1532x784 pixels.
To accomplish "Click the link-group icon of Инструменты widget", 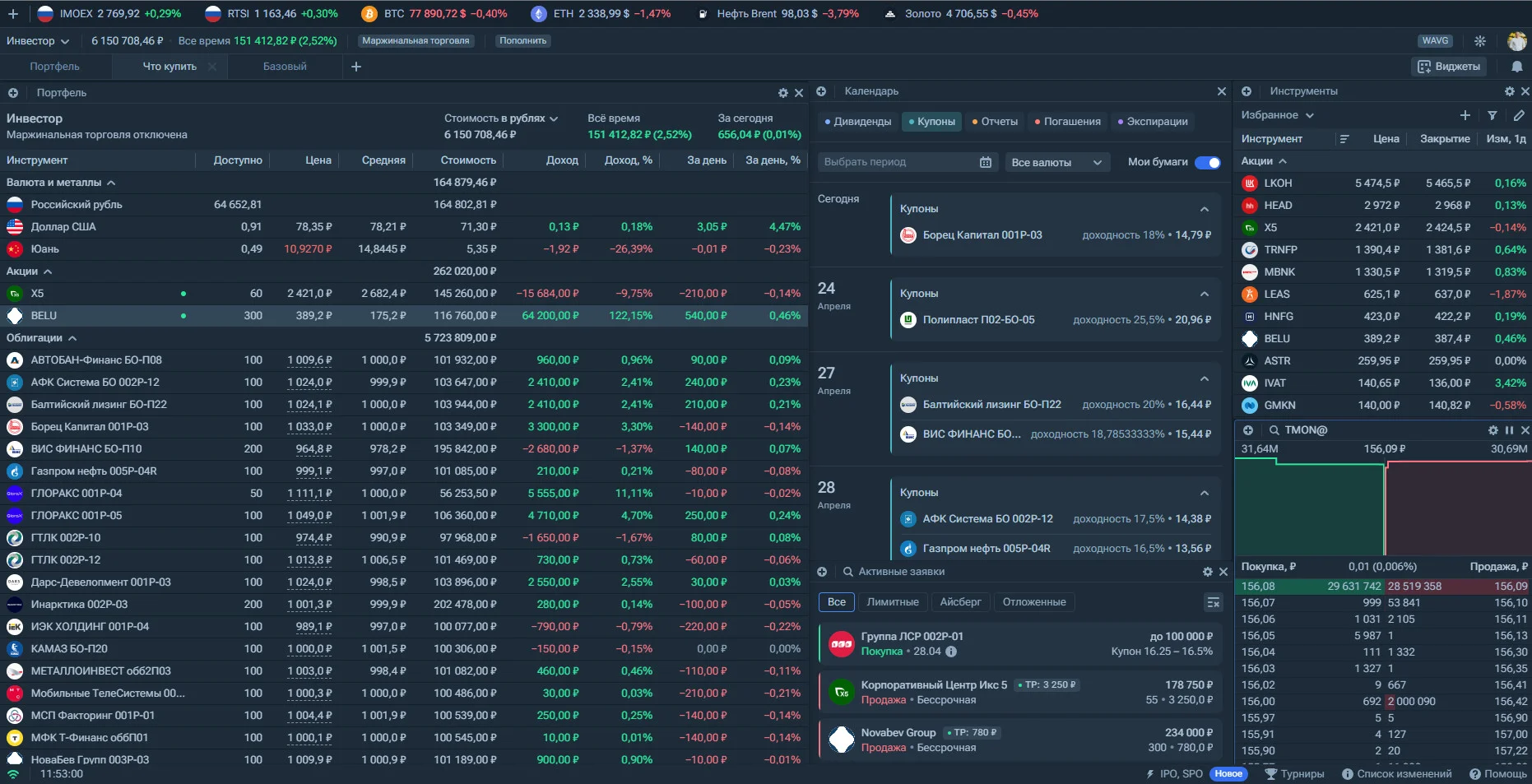I will click(1246, 91).
